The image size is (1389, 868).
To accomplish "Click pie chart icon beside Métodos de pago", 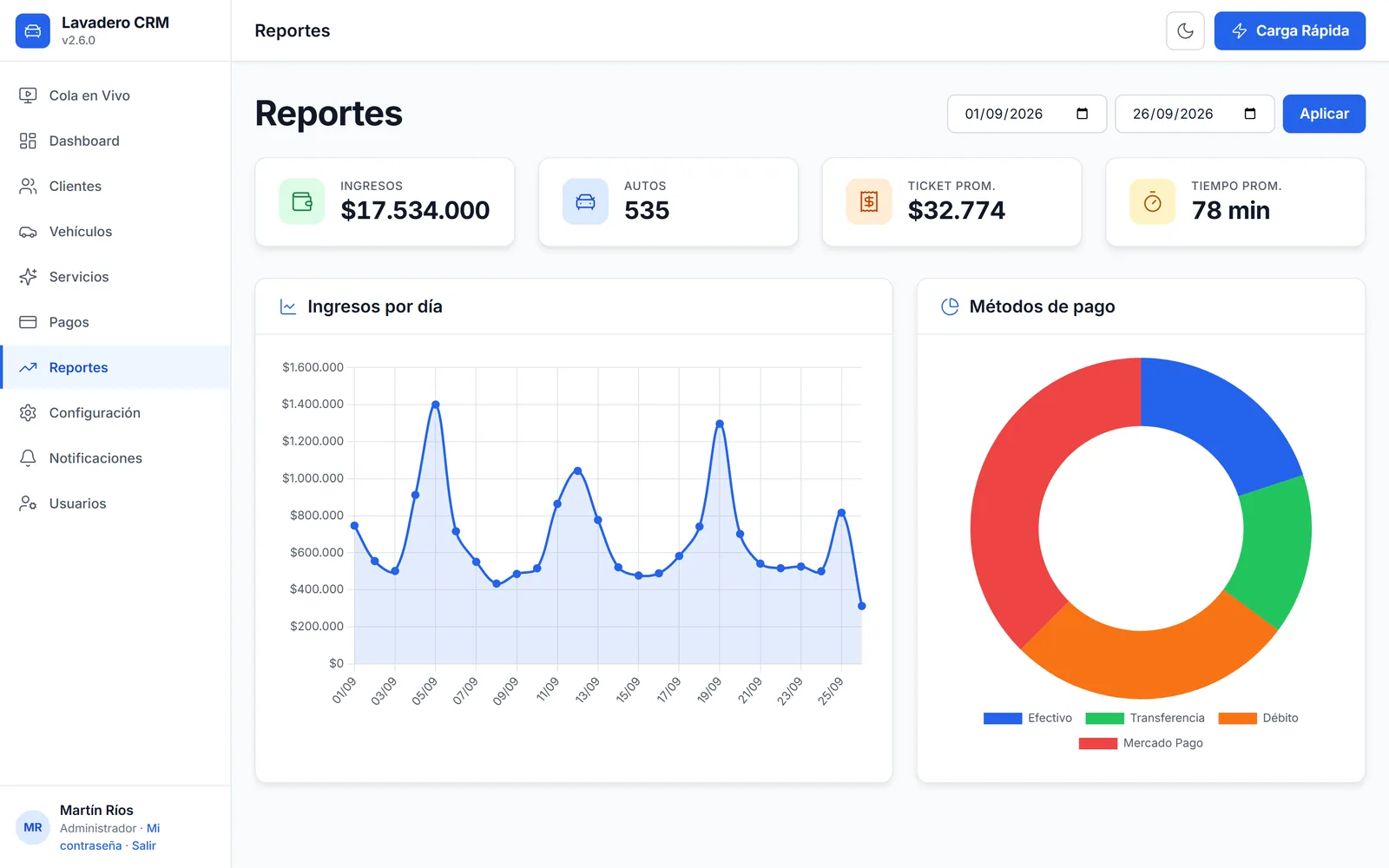I will (950, 306).
